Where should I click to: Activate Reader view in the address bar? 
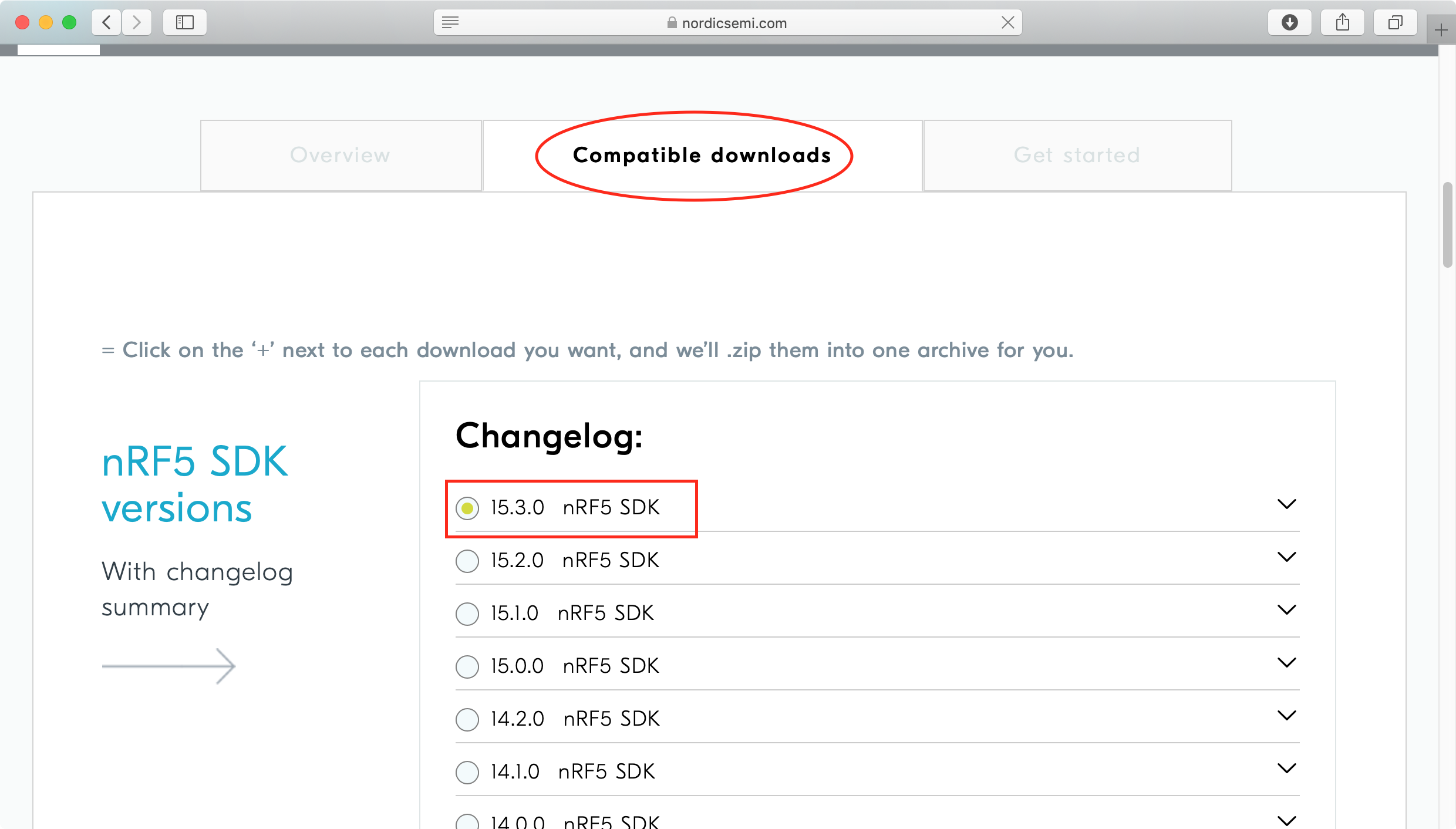[450, 22]
